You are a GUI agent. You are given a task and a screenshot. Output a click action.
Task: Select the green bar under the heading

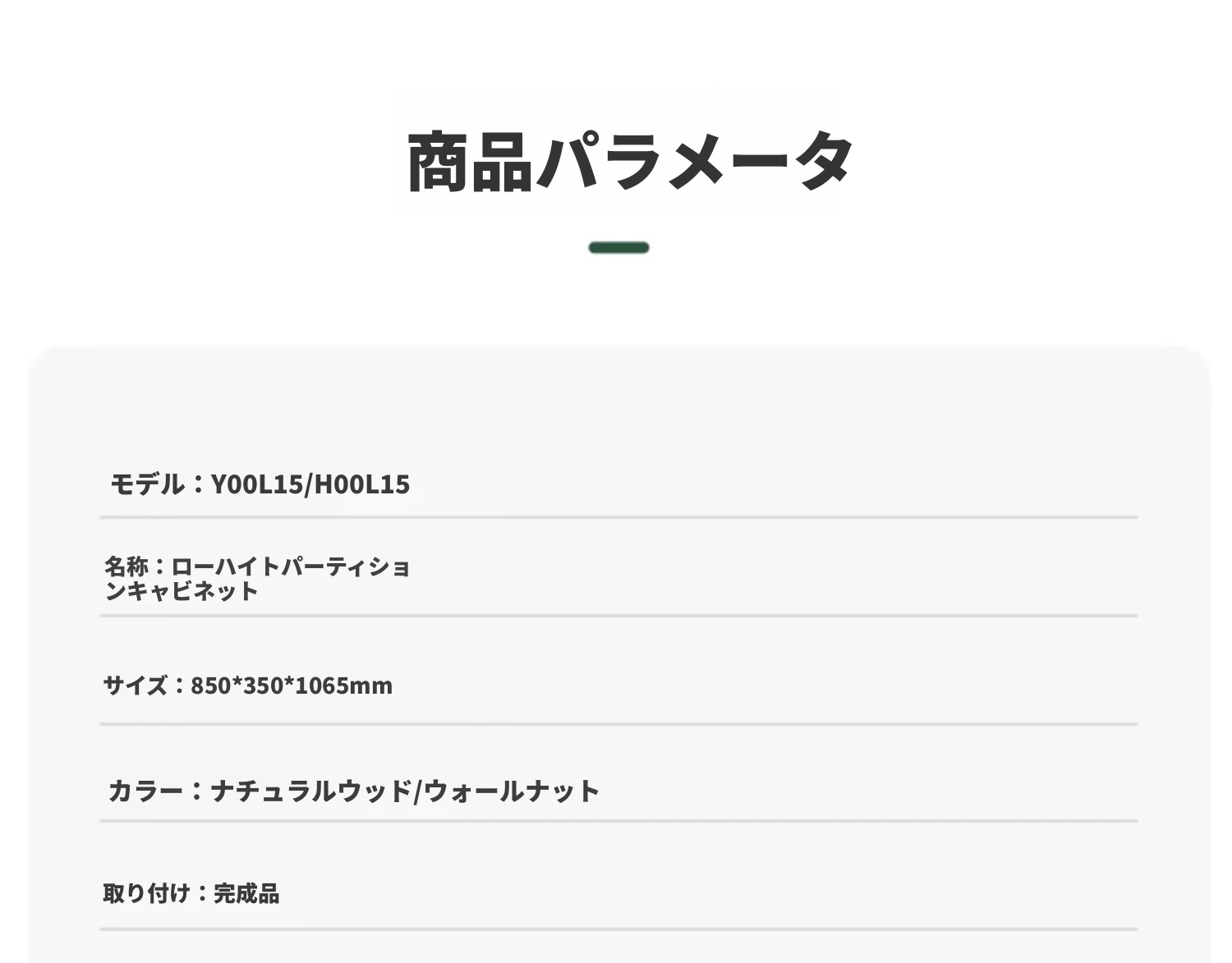tap(618, 248)
